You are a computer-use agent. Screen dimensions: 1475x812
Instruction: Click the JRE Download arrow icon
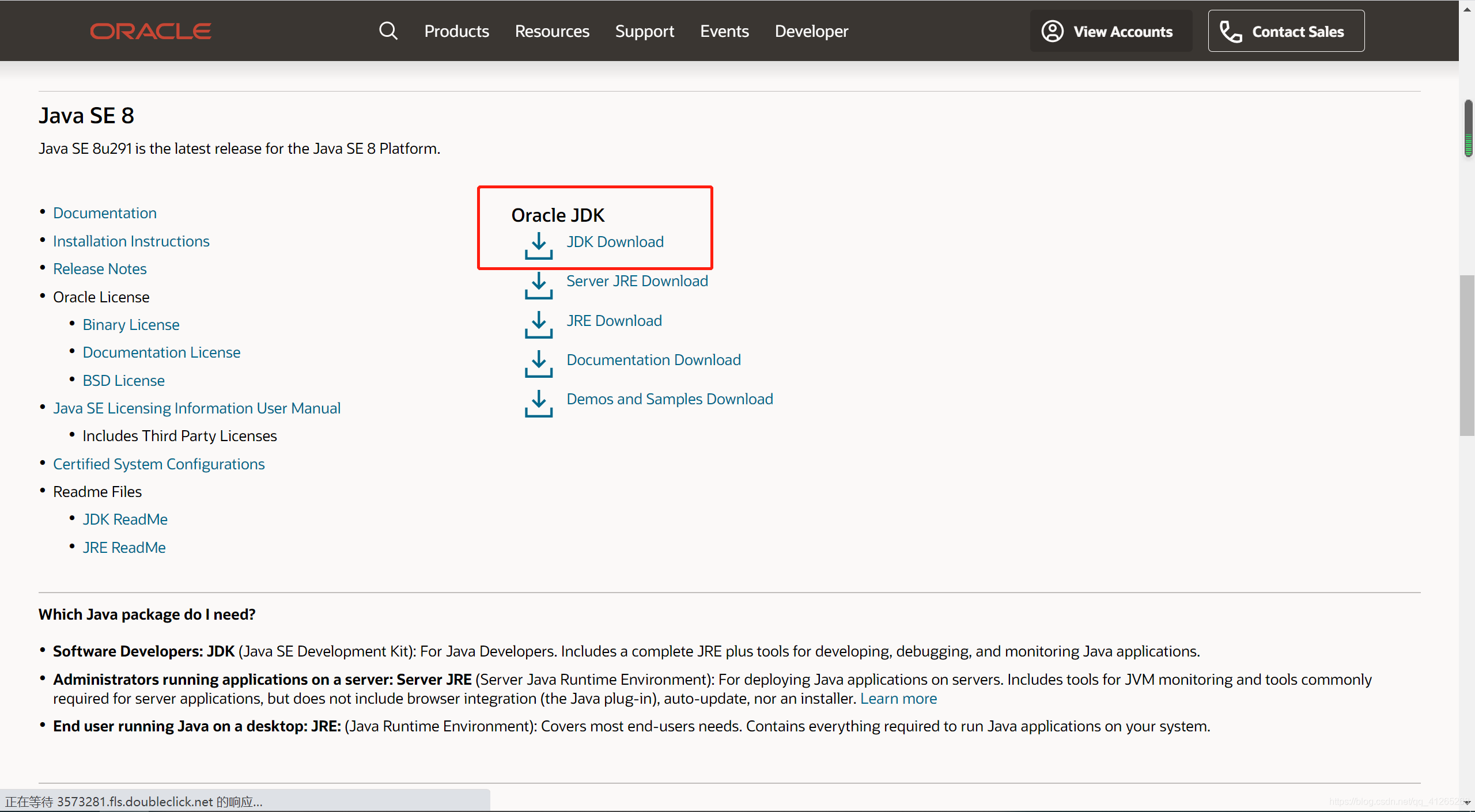click(538, 325)
